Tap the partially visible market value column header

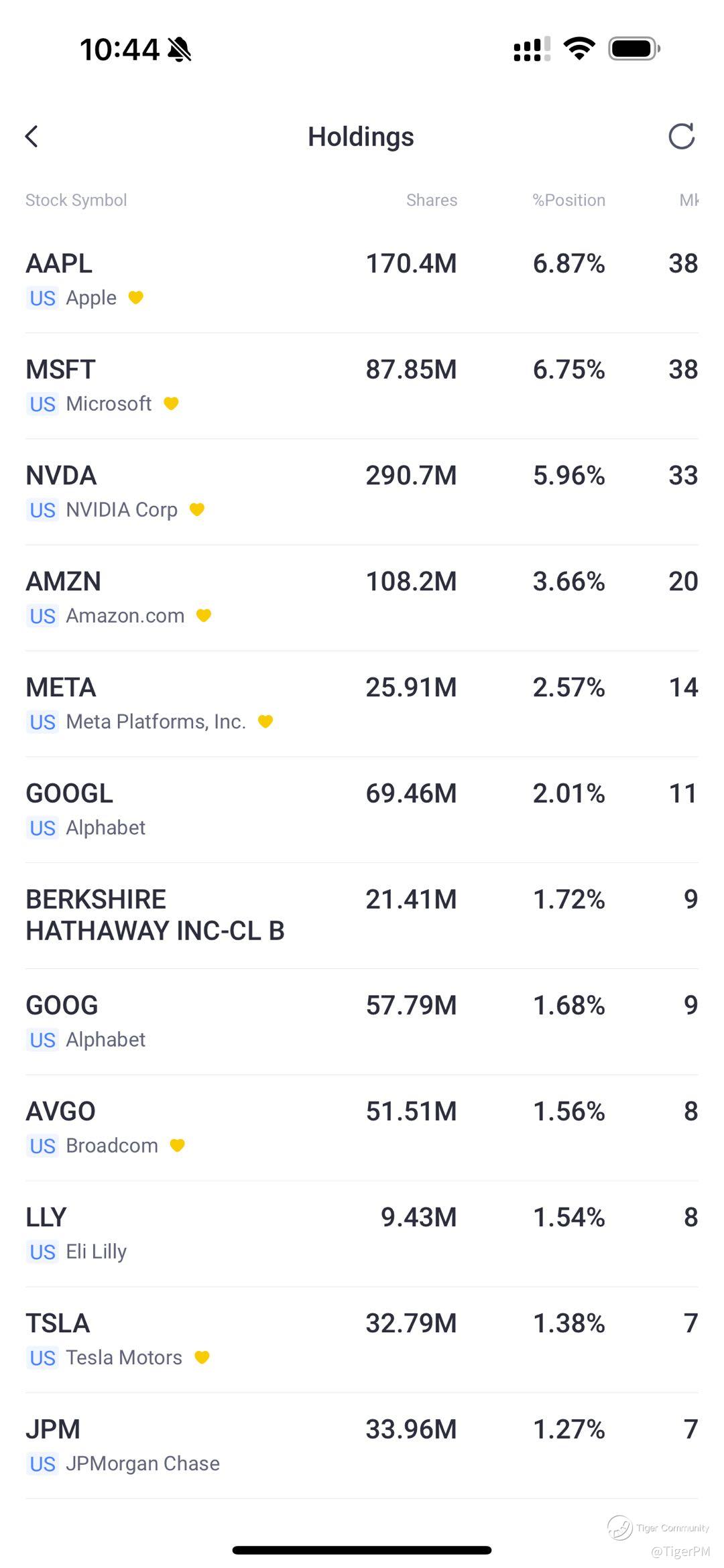688,200
